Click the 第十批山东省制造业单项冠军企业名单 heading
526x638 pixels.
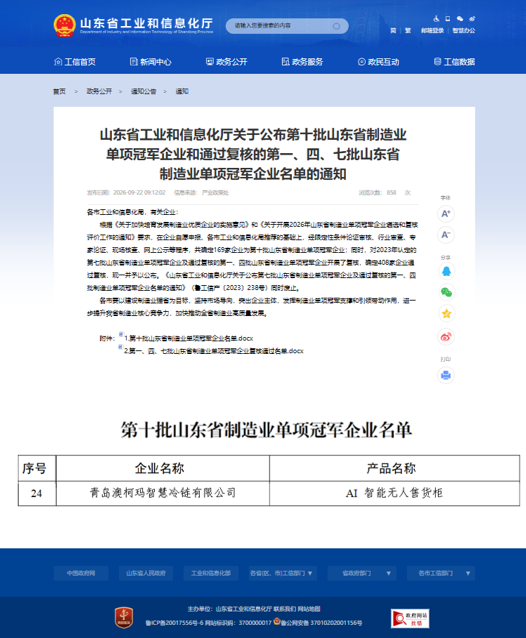(266, 430)
